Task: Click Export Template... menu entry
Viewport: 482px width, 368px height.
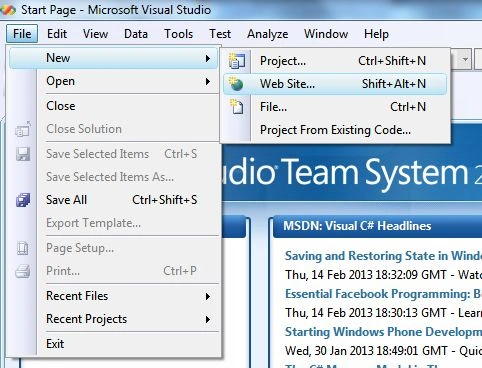Action: [x=113, y=223]
